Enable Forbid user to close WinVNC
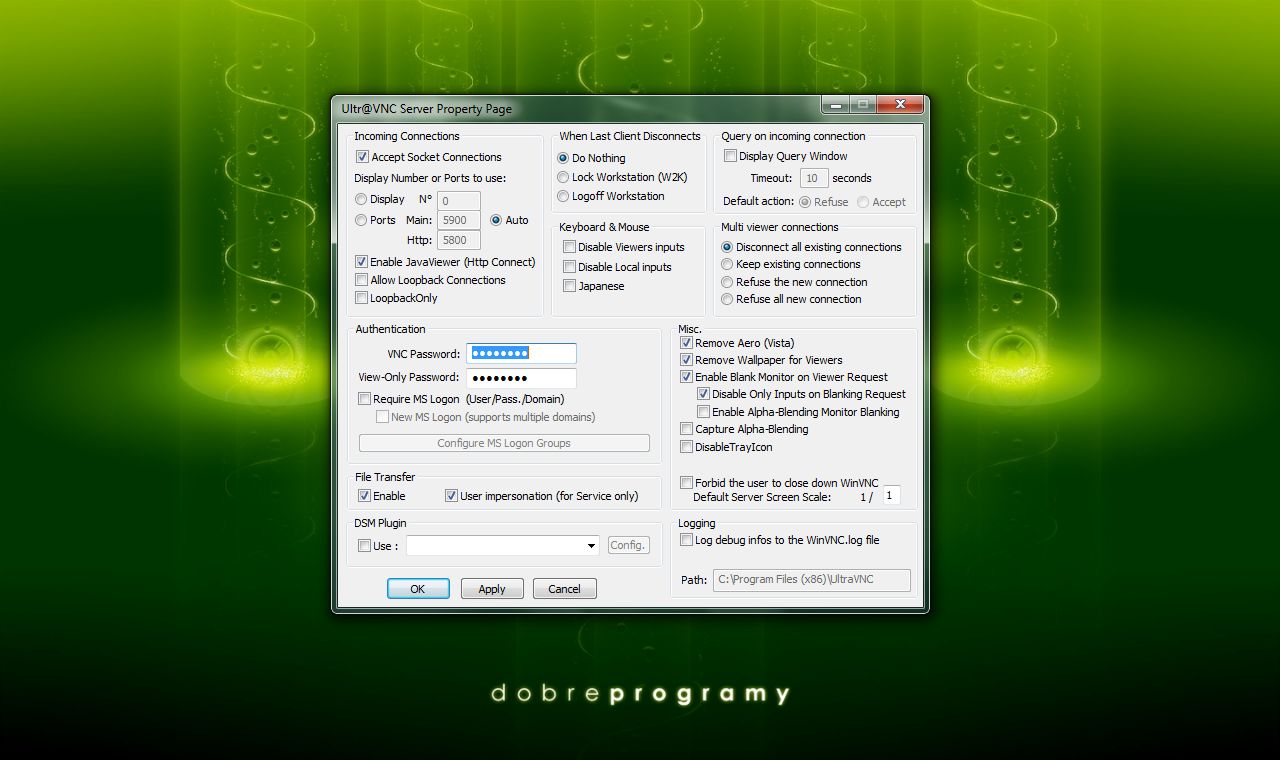This screenshot has height=760, width=1280. pyautogui.click(x=686, y=483)
